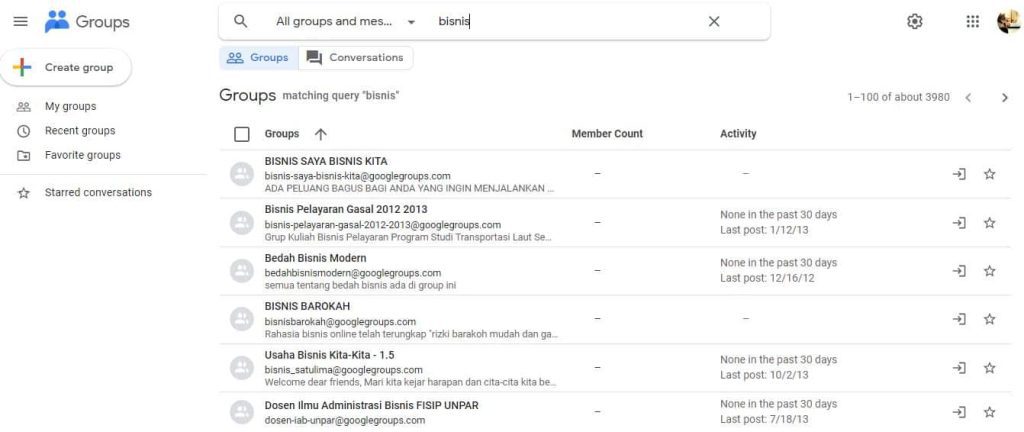Switch to the Conversations tab

tap(356, 57)
